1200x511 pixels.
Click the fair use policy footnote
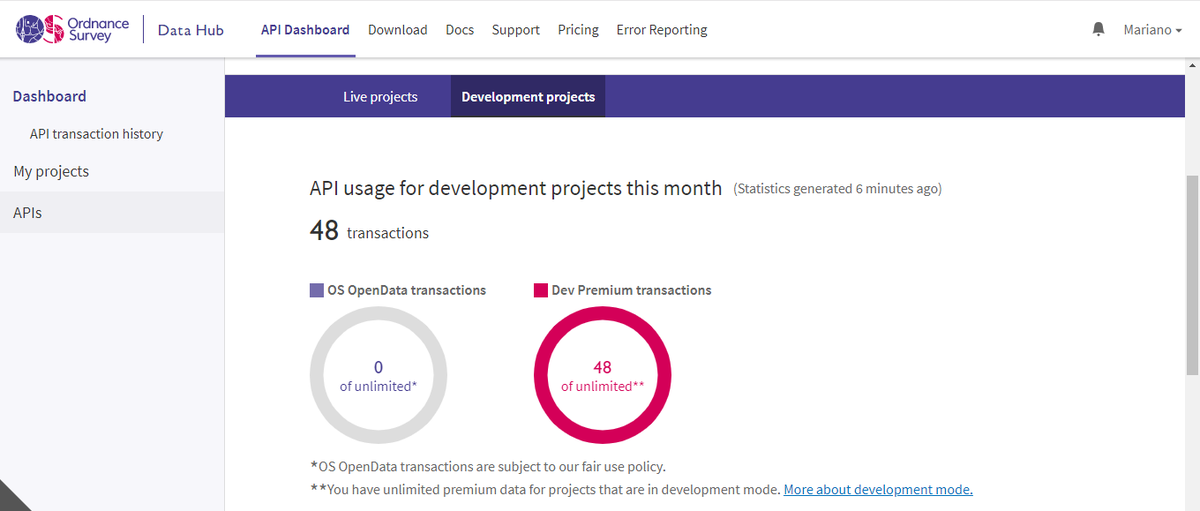pos(487,466)
